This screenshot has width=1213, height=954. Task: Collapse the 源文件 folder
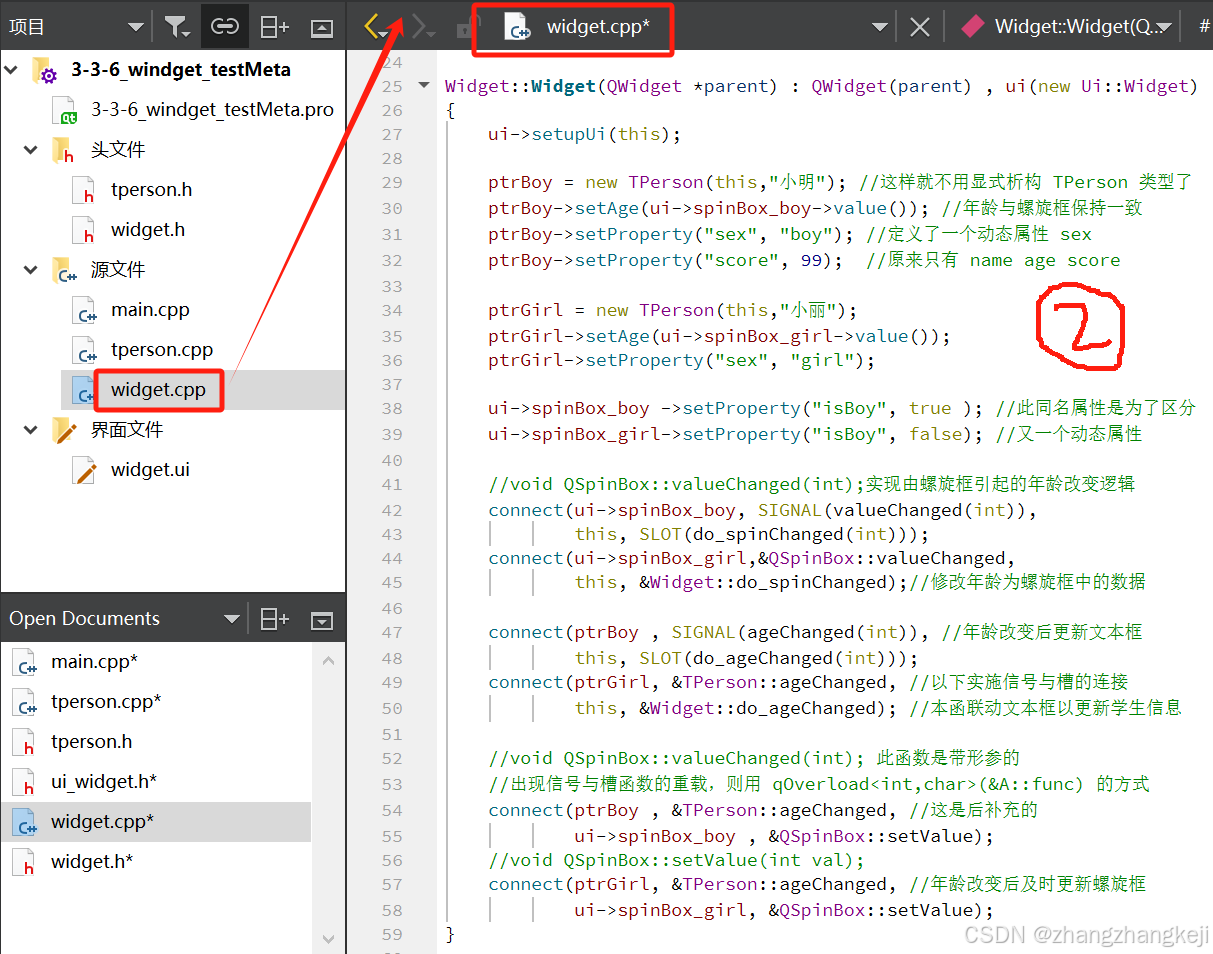click(31, 270)
